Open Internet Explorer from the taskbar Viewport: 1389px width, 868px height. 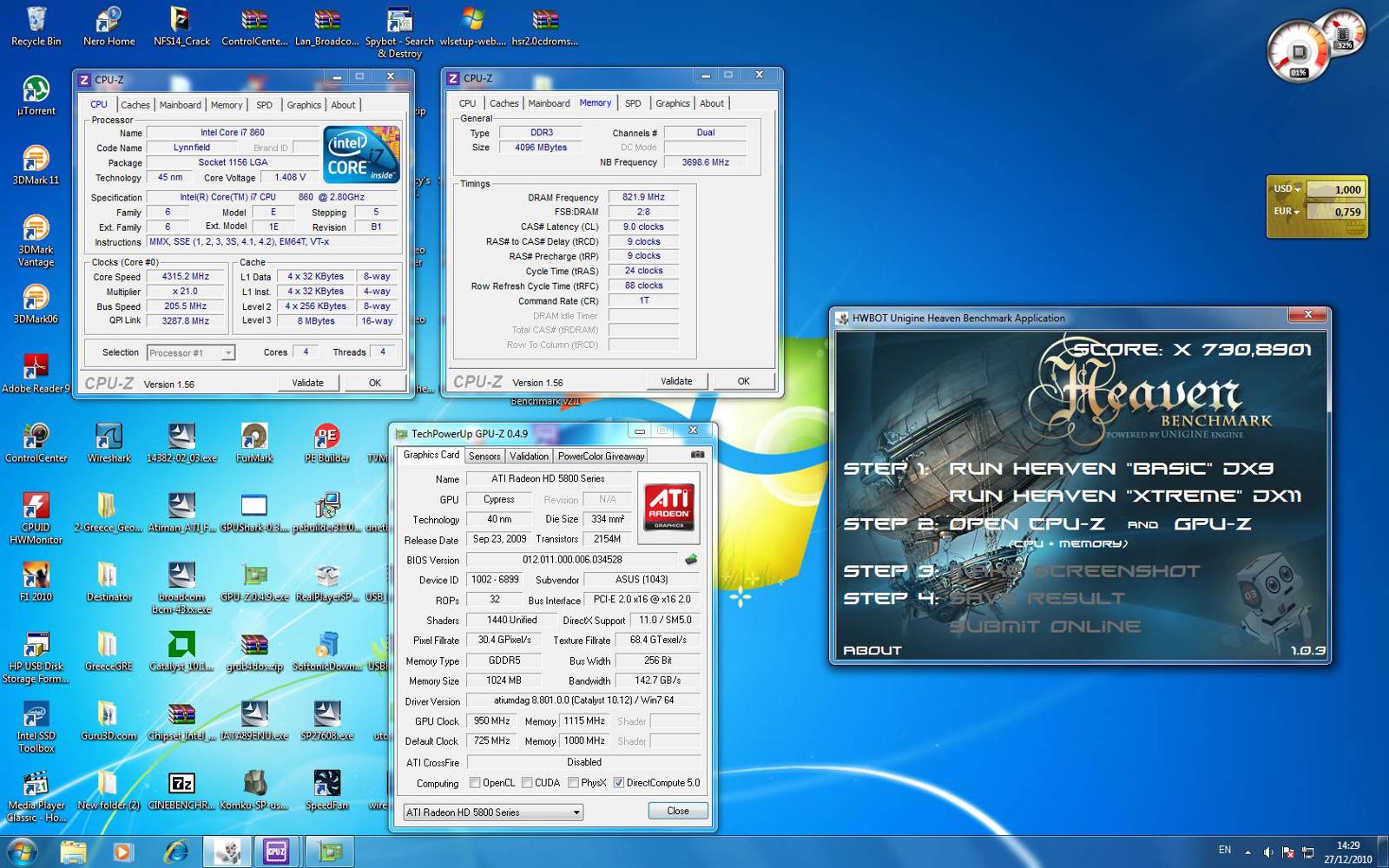pos(176,852)
